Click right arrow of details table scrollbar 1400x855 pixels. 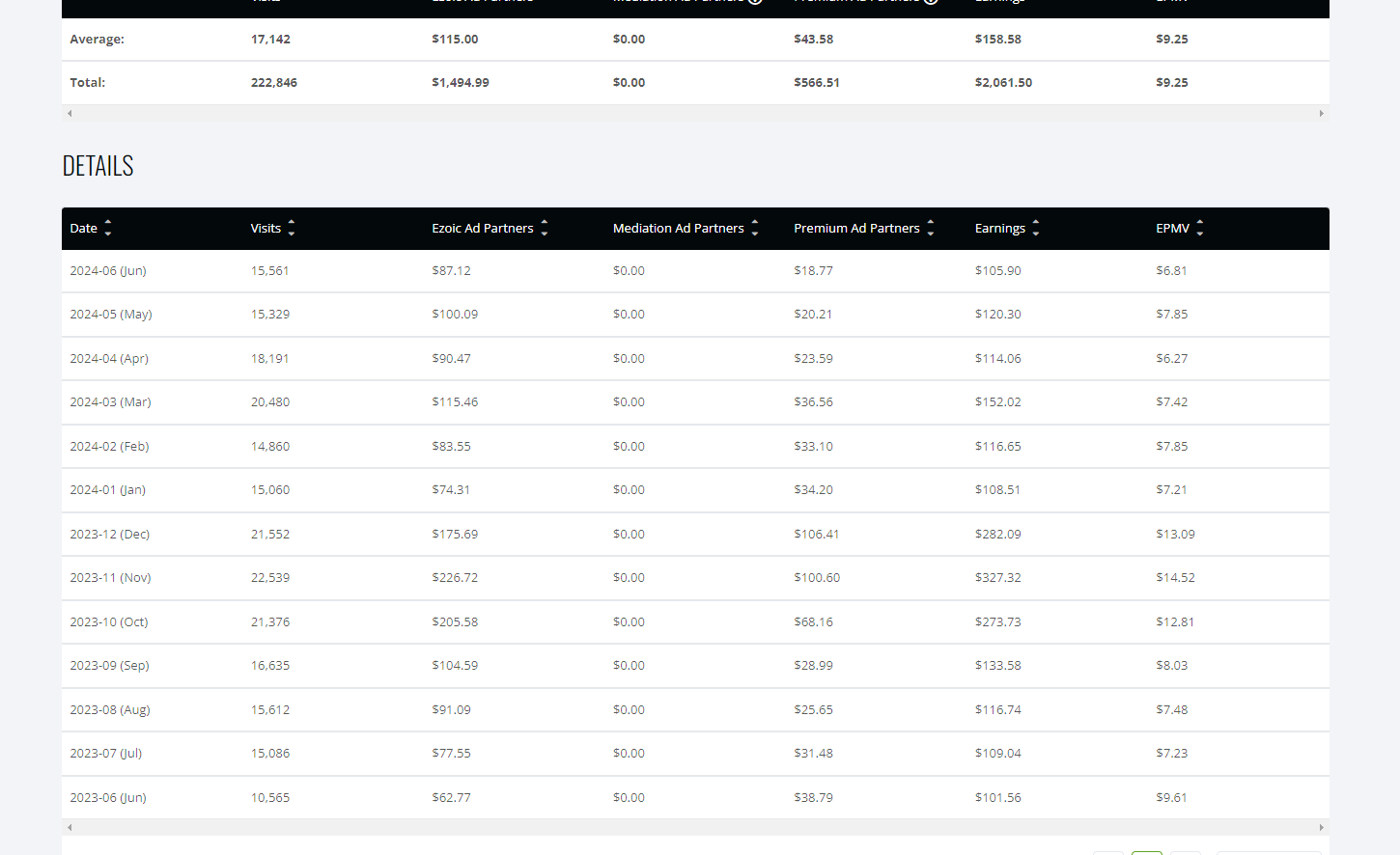coord(1322,828)
